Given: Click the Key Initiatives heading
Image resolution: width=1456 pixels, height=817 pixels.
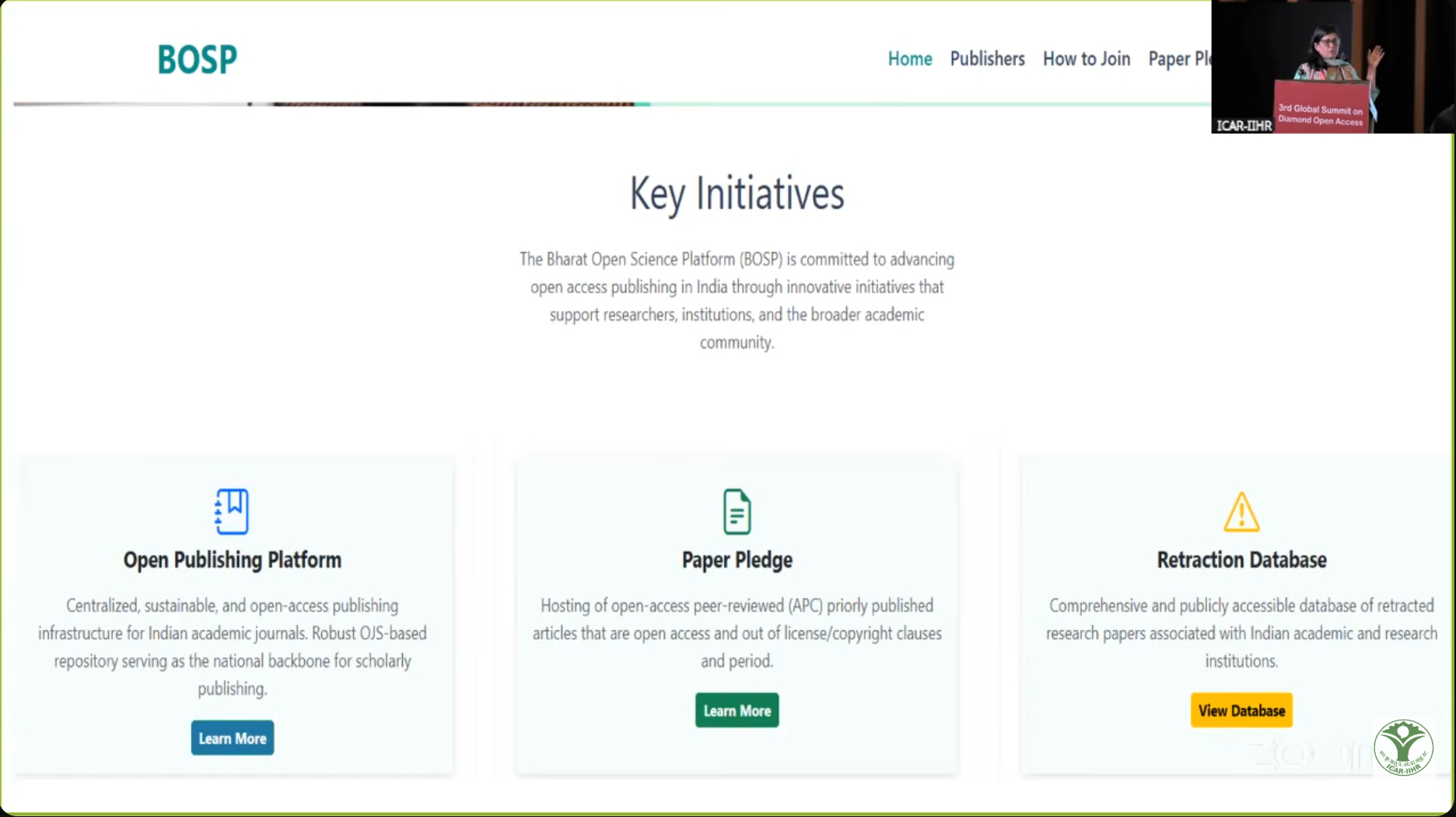Looking at the screenshot, I should click(737, 194).
